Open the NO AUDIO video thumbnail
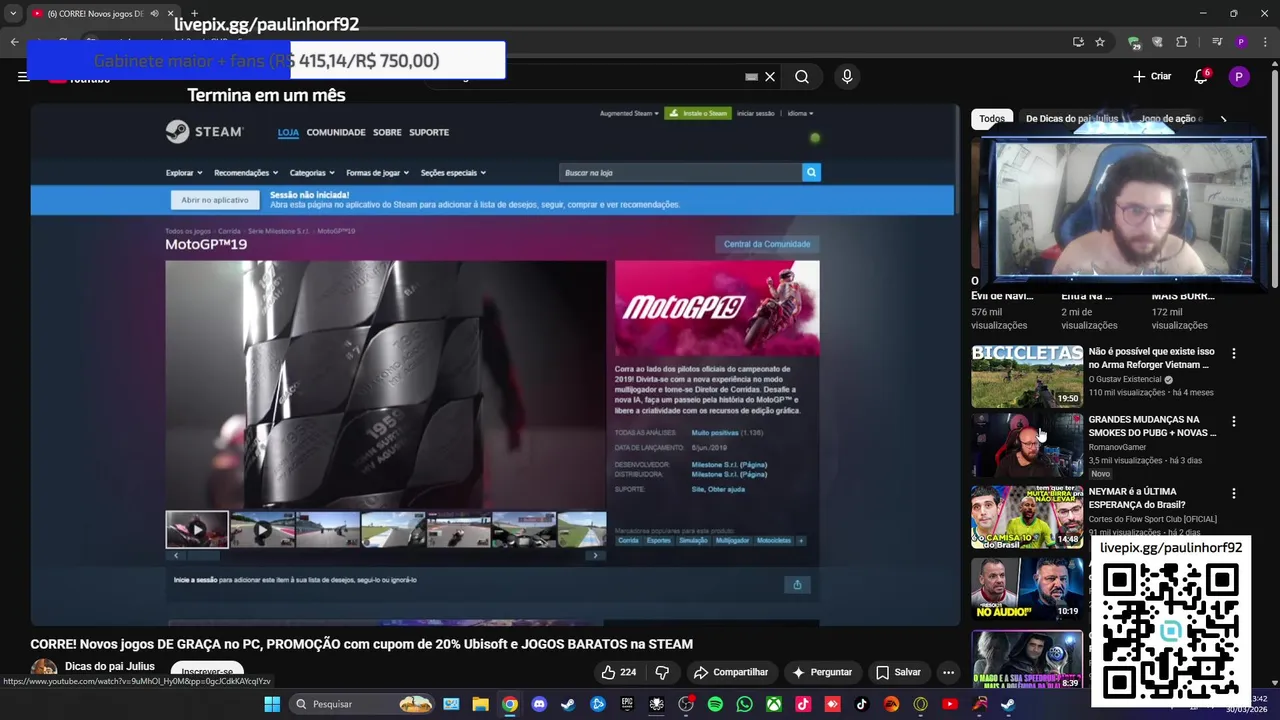 click(x=1027, y=589)
